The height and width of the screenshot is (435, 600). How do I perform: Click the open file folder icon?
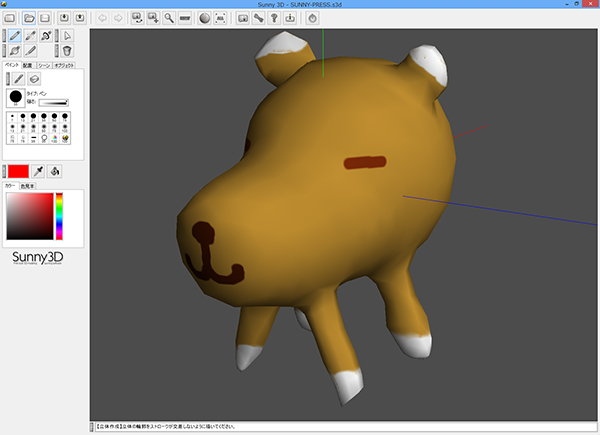coord(30,18)
